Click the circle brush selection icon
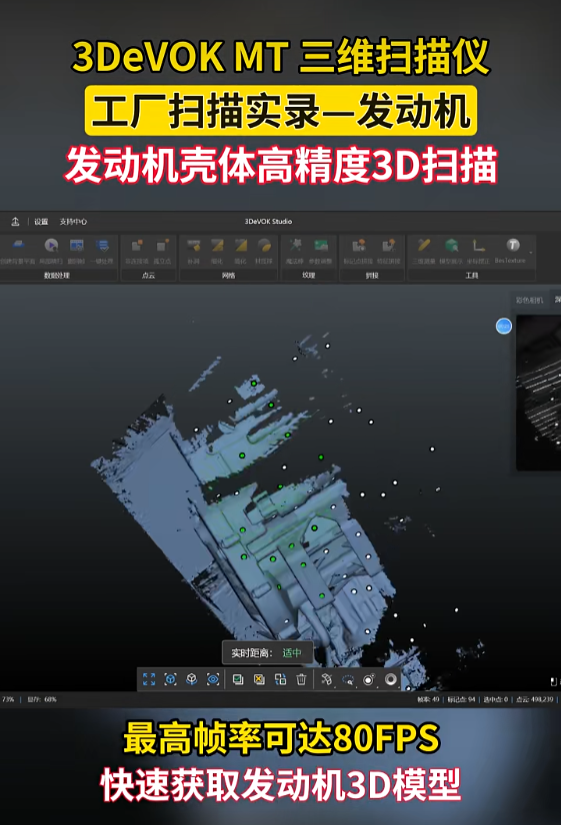This screenshot has height=825, width=561. pyautogui.click(x=369, y=679)
